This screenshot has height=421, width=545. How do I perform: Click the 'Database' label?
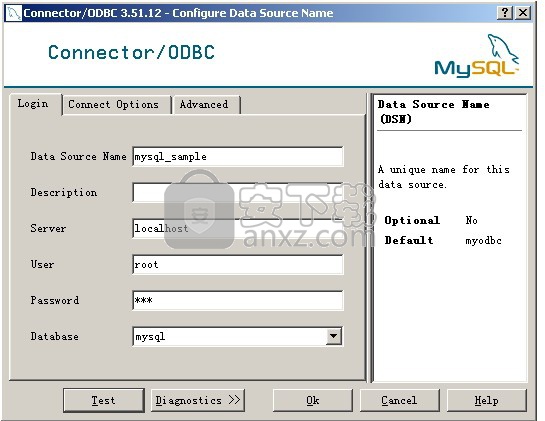click(x=54, y=336)
